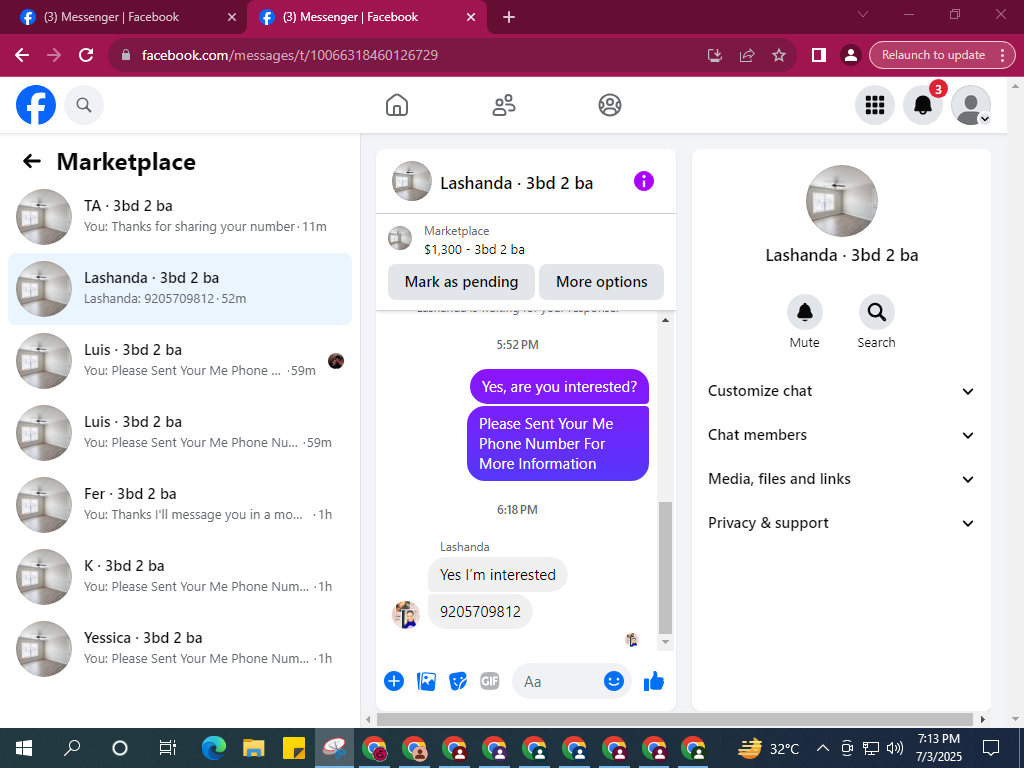This screenshot has width=1024, height=768.
Task: Reload the page icon
Action: pos(86,56)
